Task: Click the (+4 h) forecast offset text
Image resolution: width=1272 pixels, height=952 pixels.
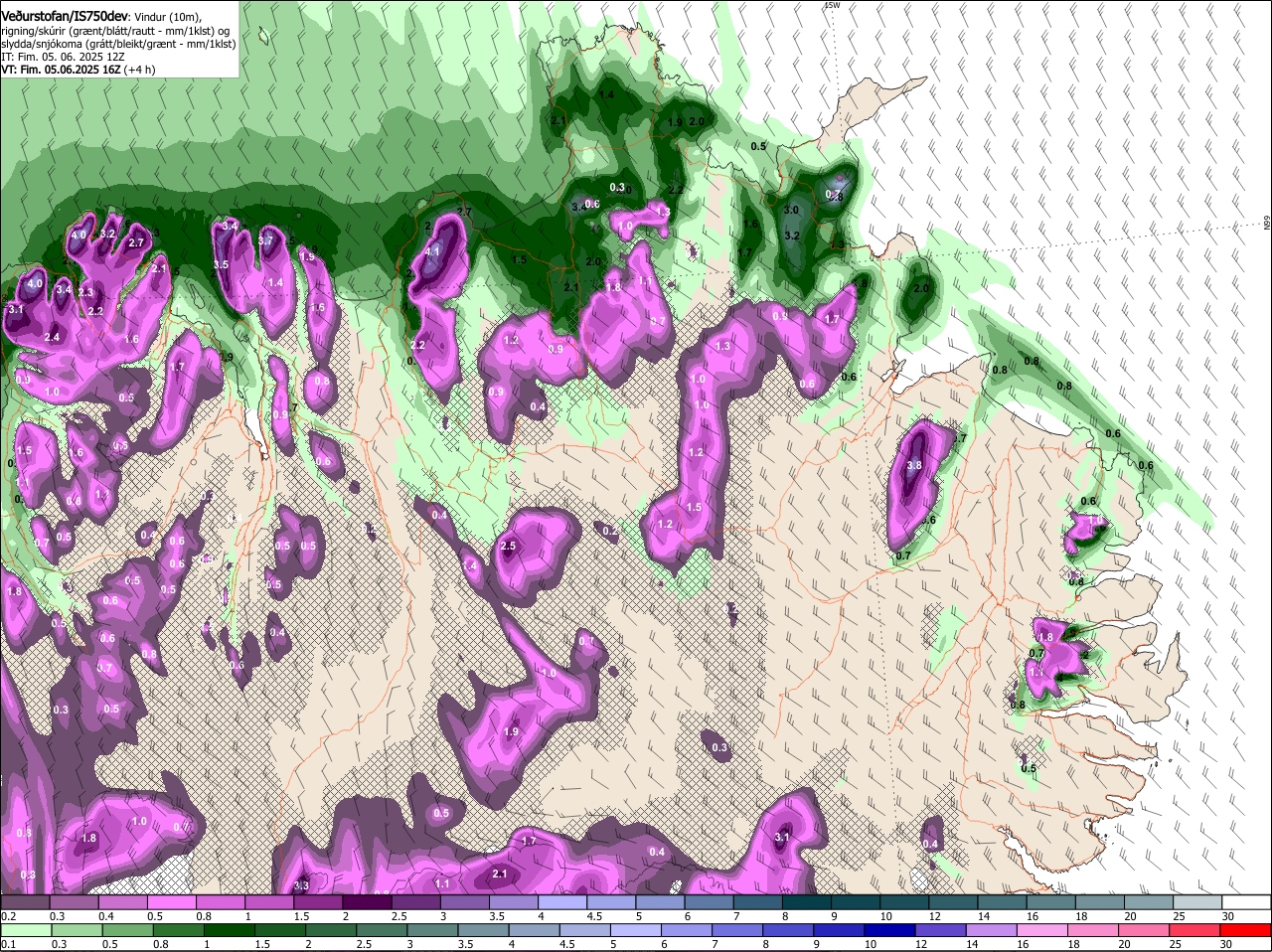Action: 139,71
